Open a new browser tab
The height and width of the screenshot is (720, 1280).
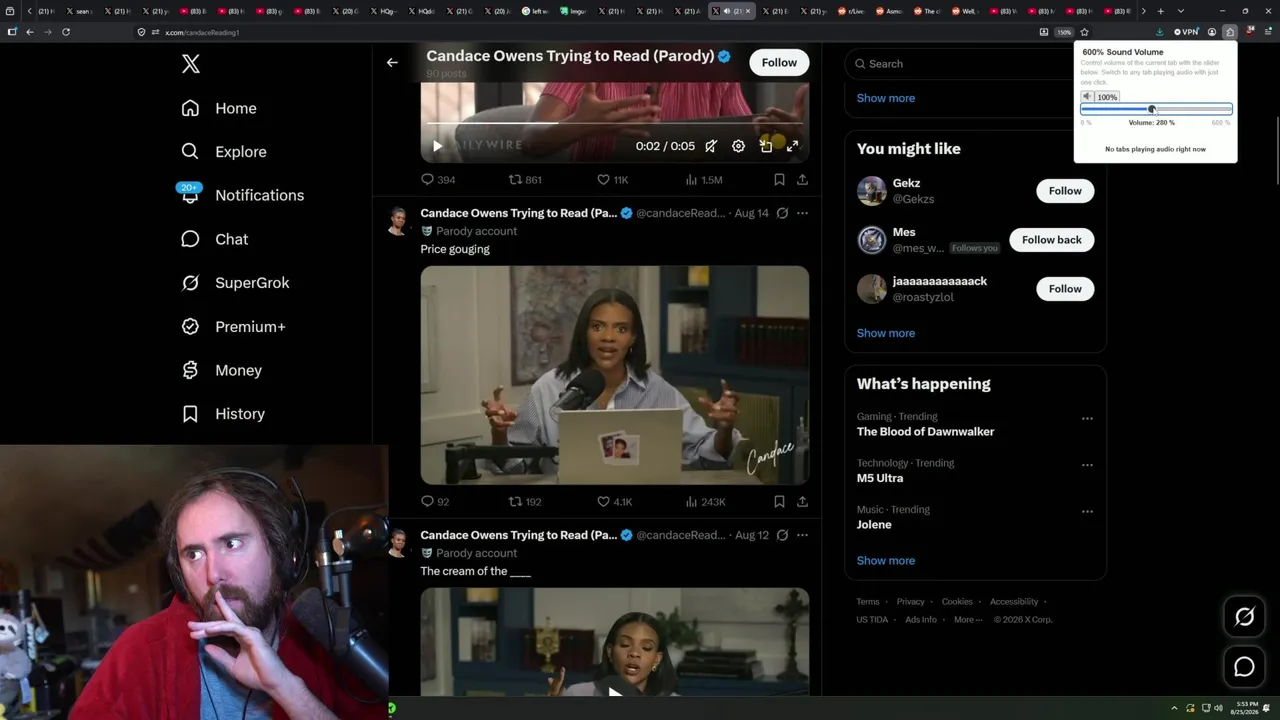(x=1160, y=11)
